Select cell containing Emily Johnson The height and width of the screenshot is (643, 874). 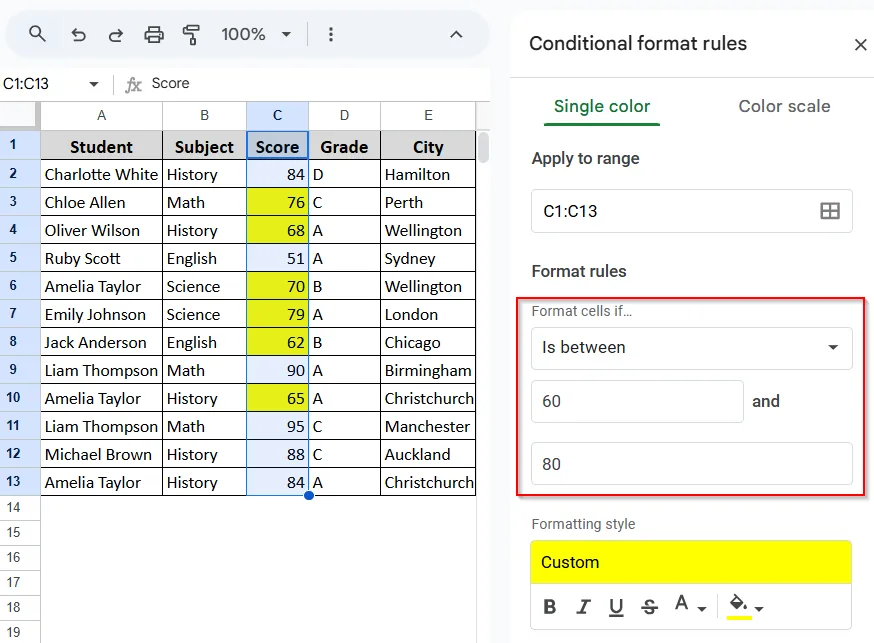[101, 314]
